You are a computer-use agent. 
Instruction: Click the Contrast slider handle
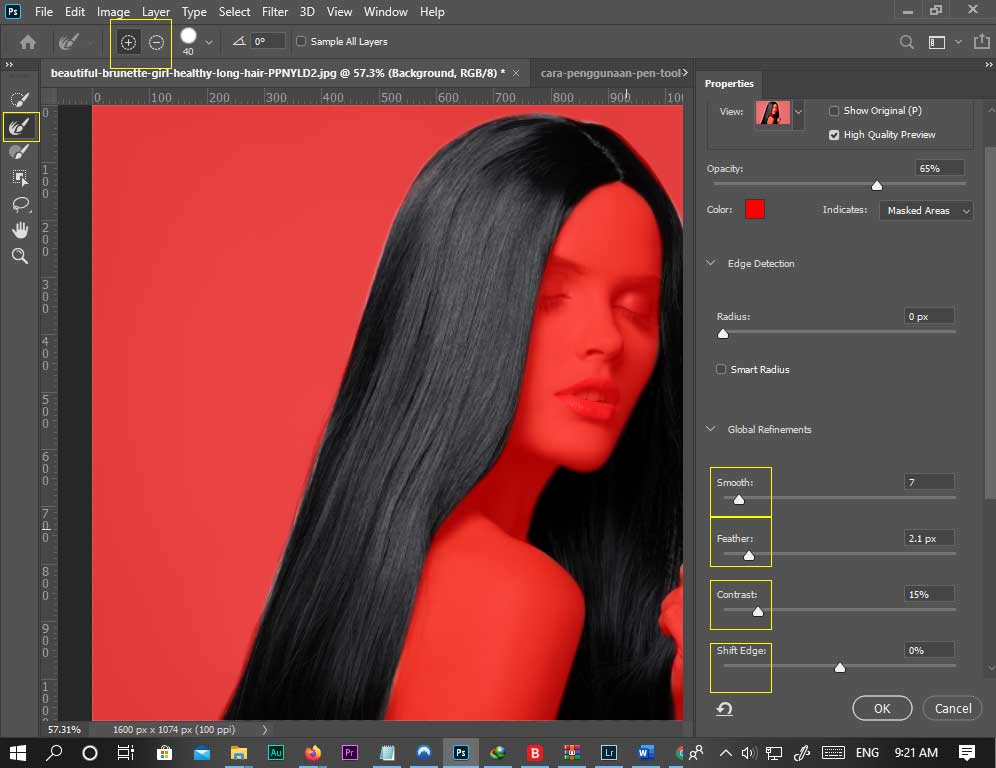(758, 611)
